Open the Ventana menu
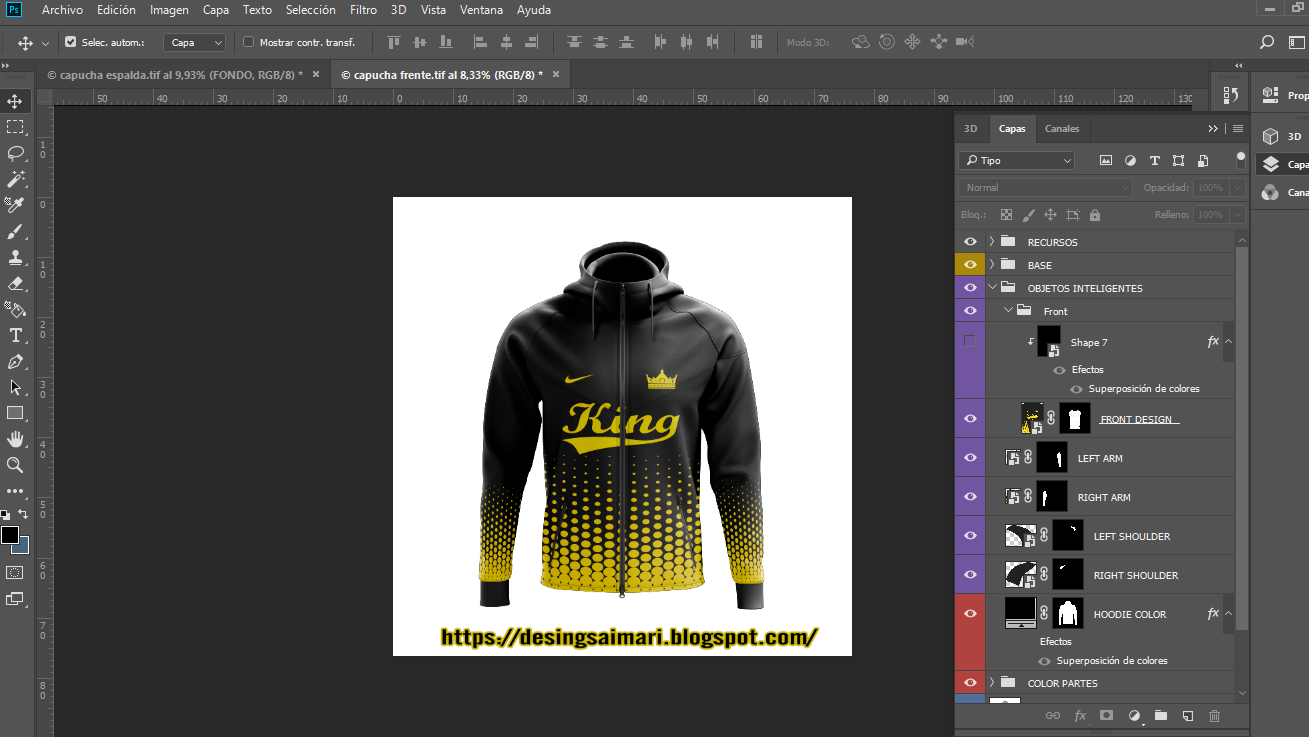This screenshot has height=737, width=1309. [x=482, y=10]
